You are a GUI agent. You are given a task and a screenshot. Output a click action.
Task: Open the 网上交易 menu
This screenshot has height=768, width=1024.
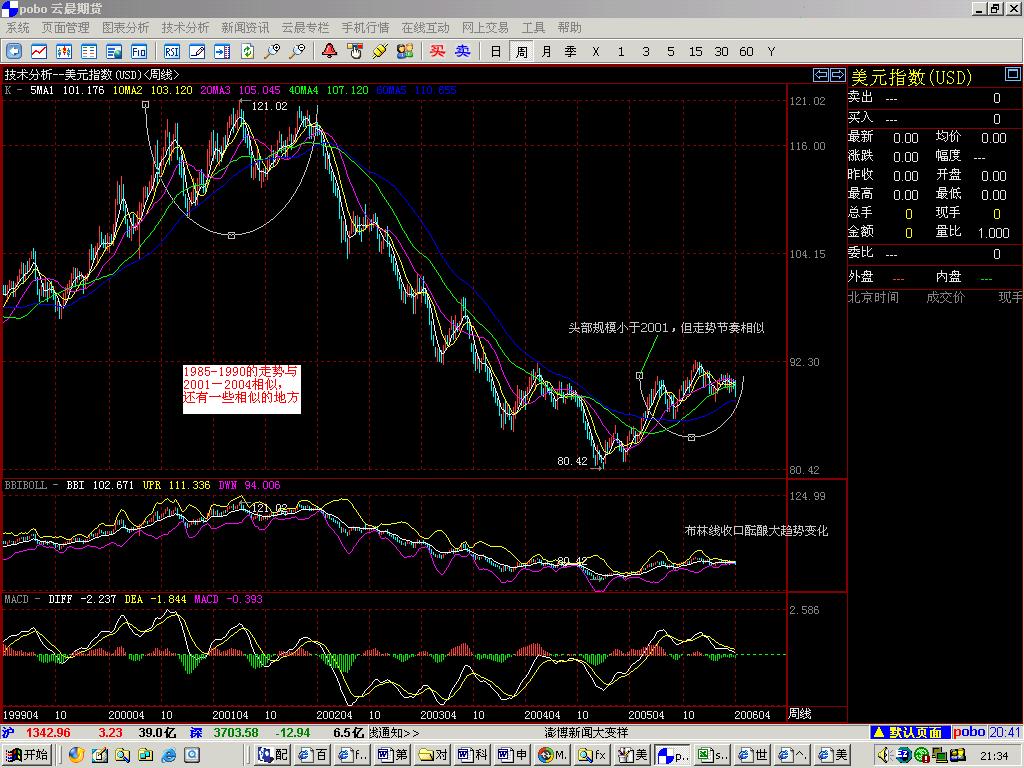(x=485, y=27)
